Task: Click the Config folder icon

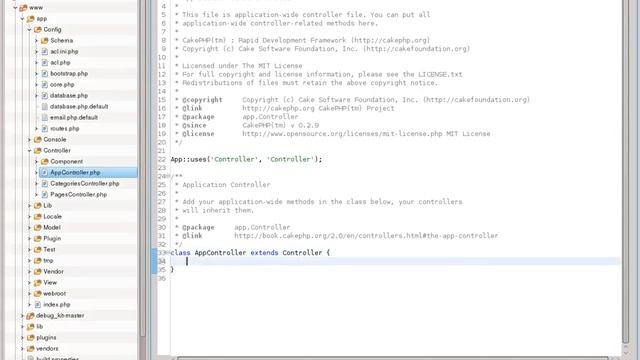Action: [38, 30]
